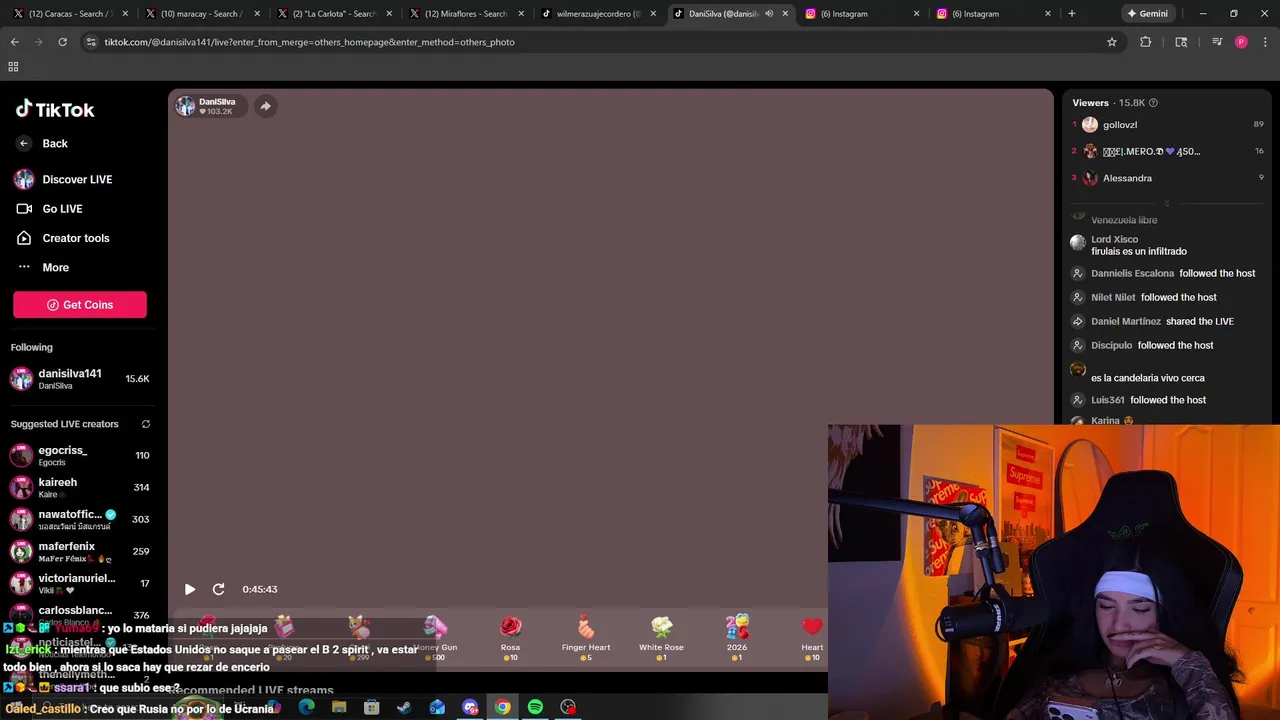
Task: Open Chrome media controls
Action: coord(1217,42)
